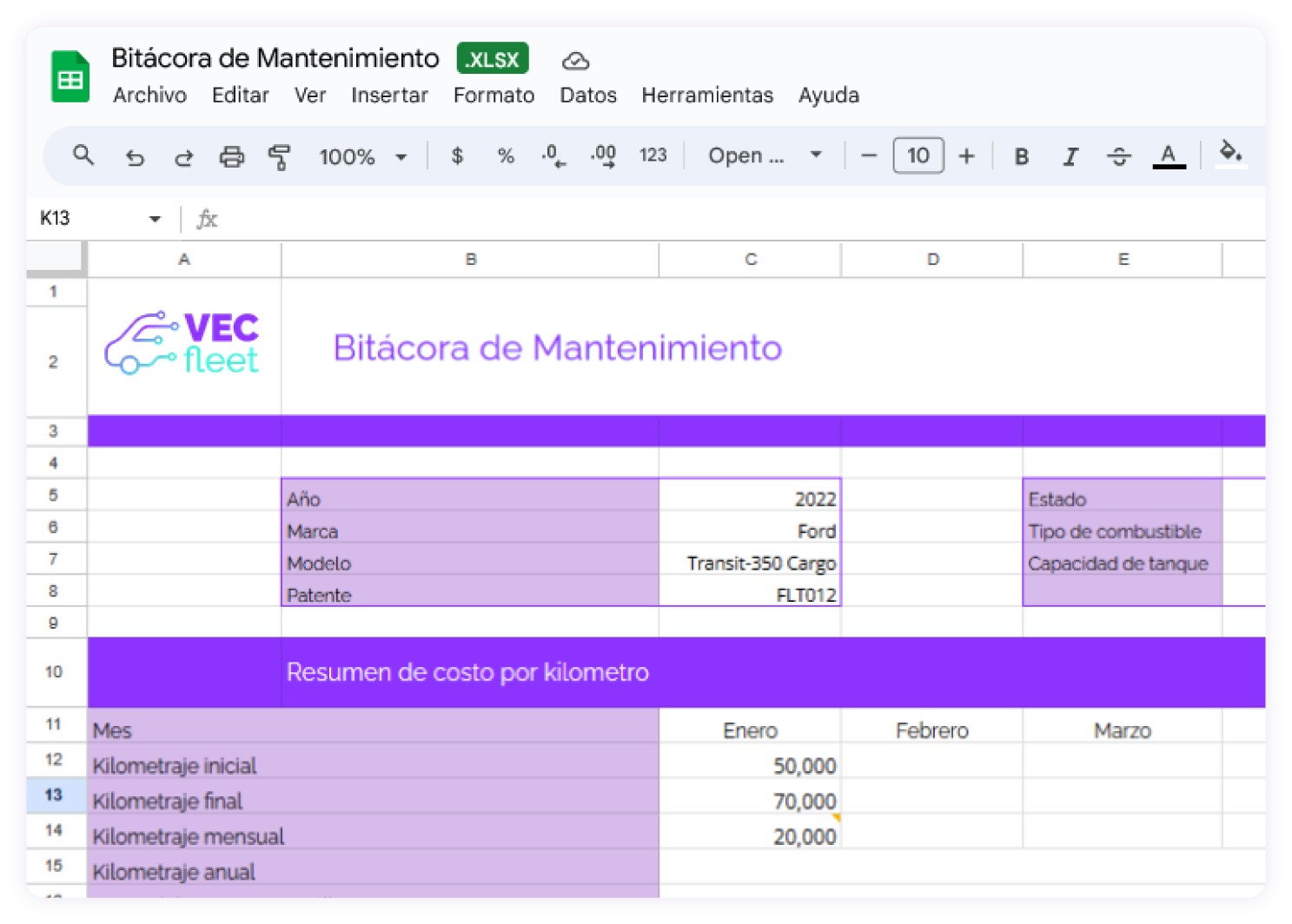Activate the paint format tool

[x=280, y=157]
